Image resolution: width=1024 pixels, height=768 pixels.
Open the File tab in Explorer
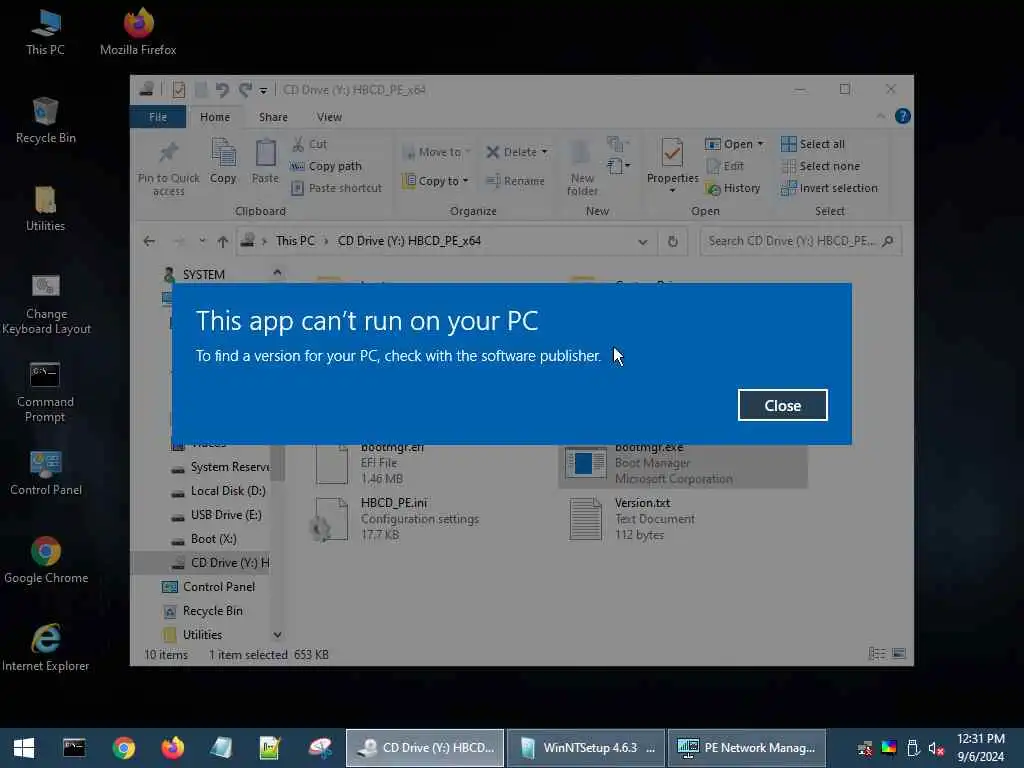[x=158, y=117]
